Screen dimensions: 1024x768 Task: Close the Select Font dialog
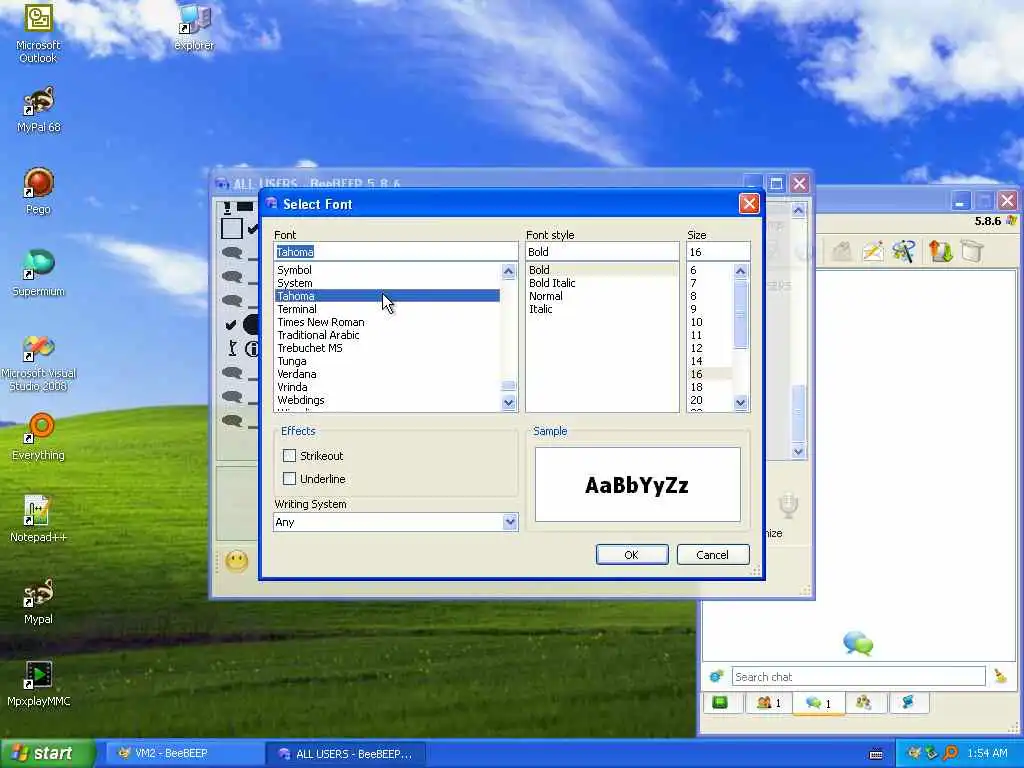pyautogui.click(x=749, y=204)
